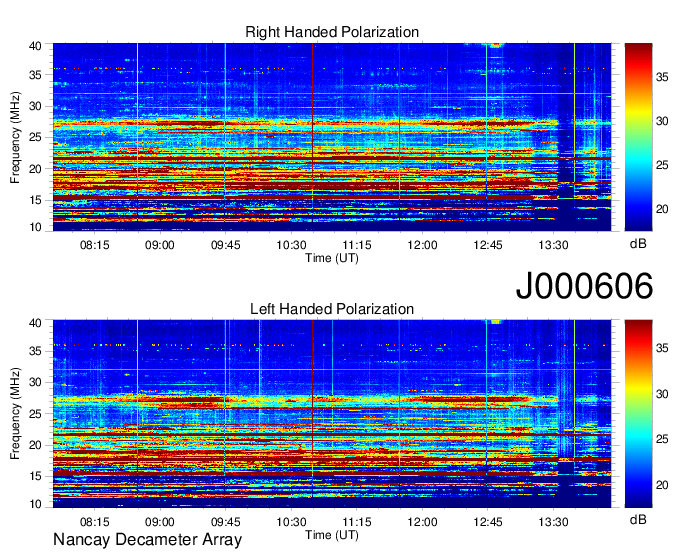Click the 20 dB label on the lower colorbar
Image resolution: width=680 pixels, height=552 pixels.
662,485
